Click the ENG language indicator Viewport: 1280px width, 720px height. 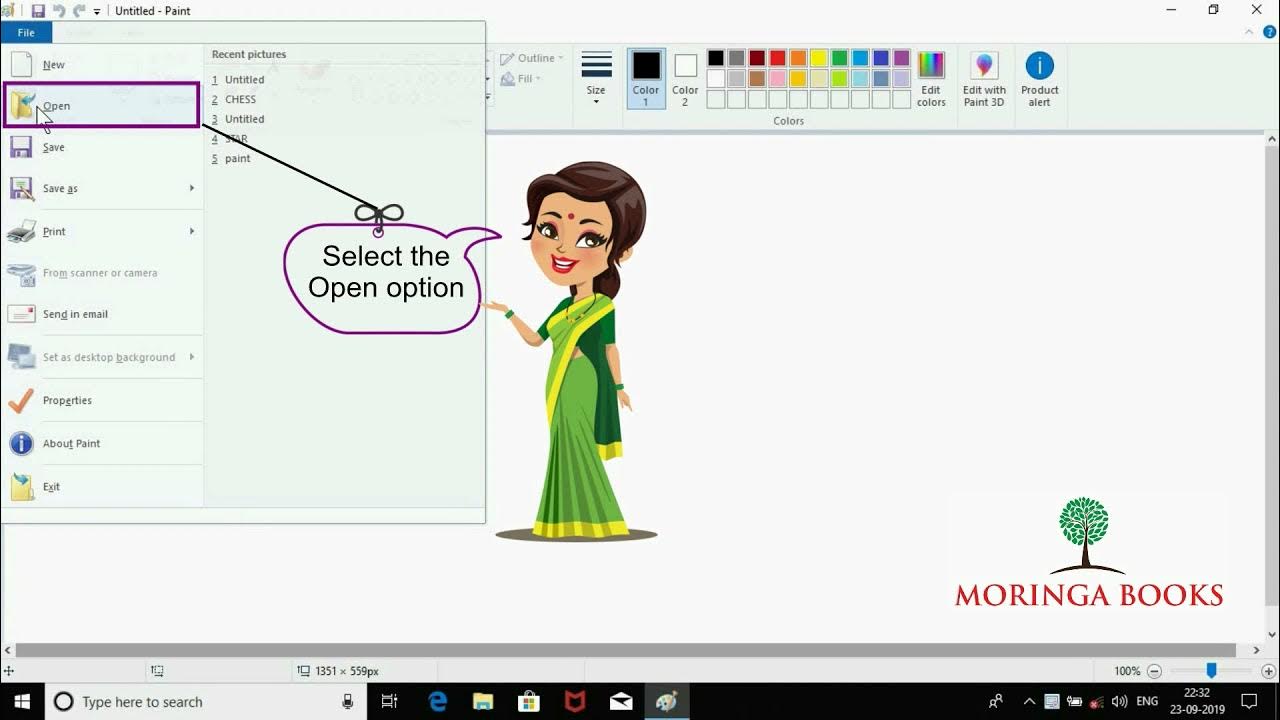(x=1148, y=701)
